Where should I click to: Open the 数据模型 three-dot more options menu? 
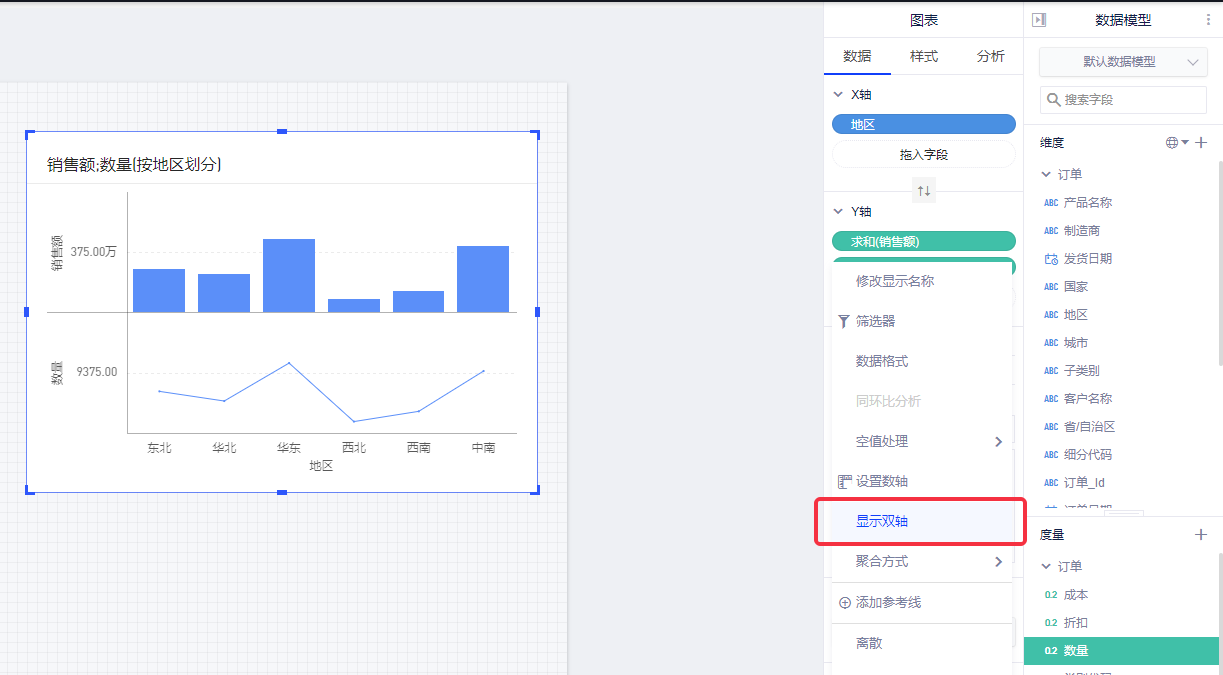coord(1207,20)
